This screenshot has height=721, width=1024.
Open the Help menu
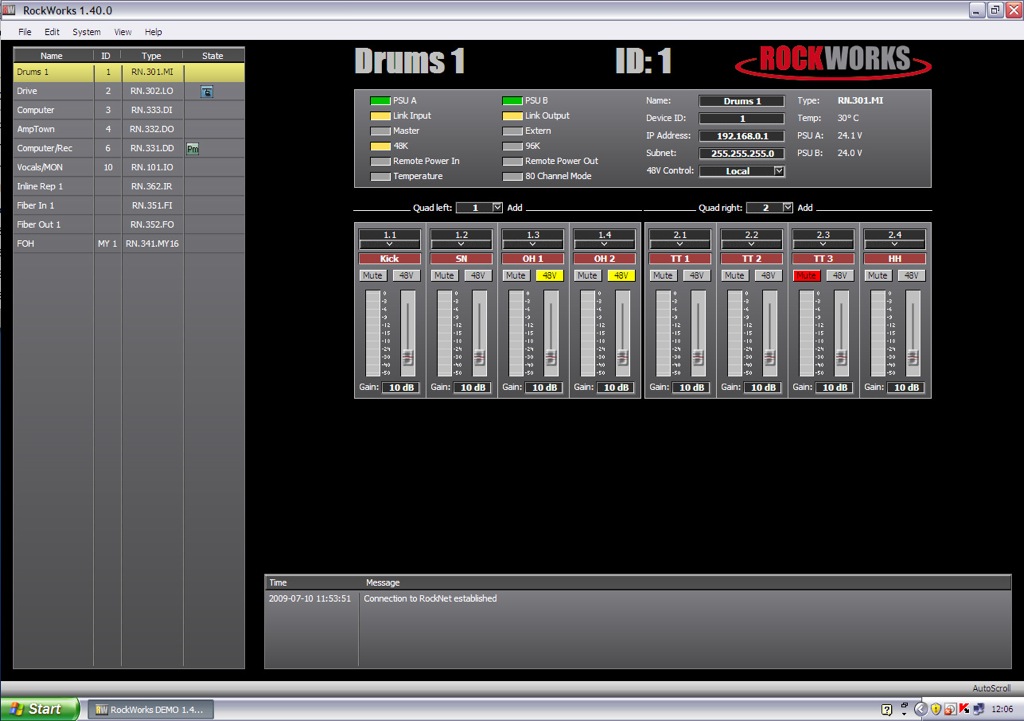click(x=153, y=32)
